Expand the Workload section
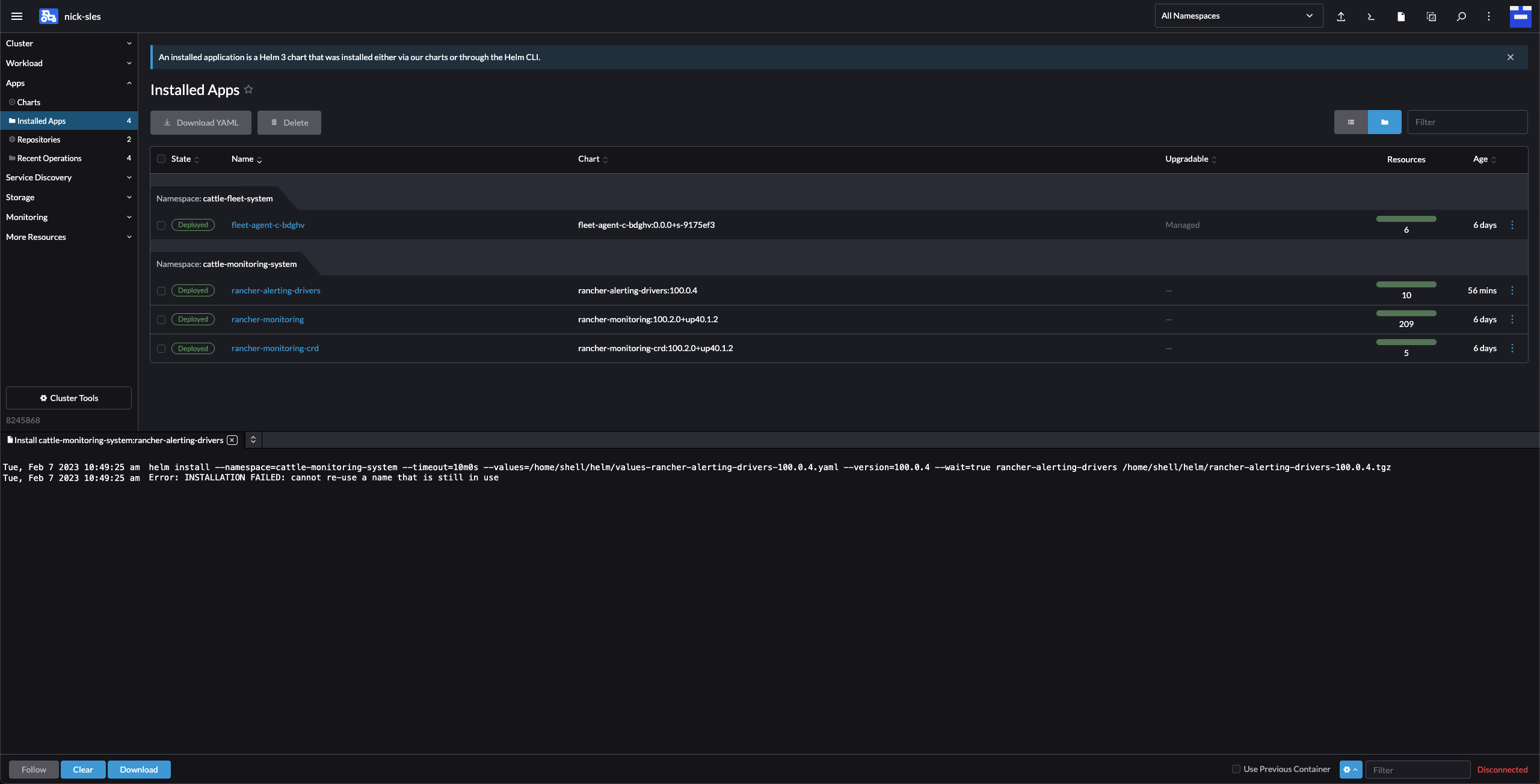1540x784 pixels. [x=68, y=63]
